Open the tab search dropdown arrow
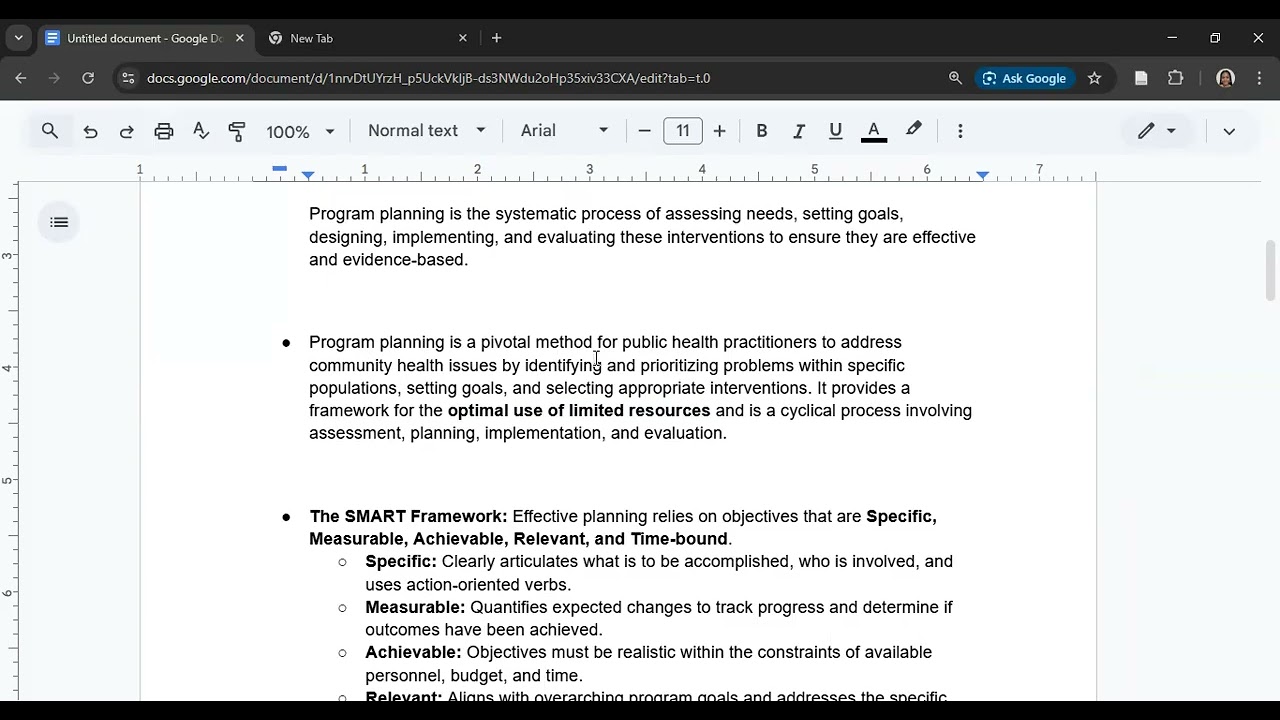This screenshot has height=720, width=1280. [18, 38]
